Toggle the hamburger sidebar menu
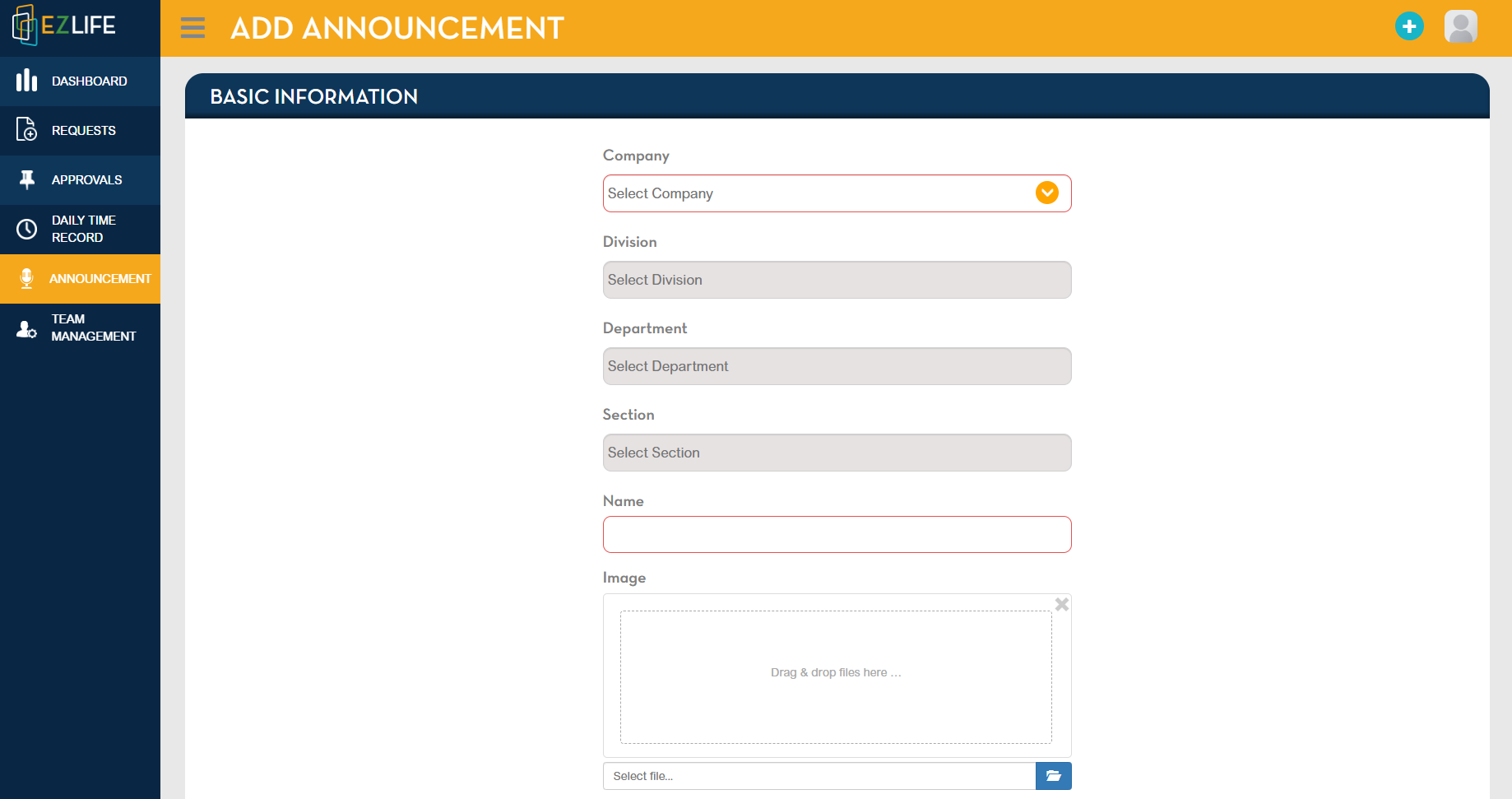Screen dimensions: 1512x799 coord(192,28)
